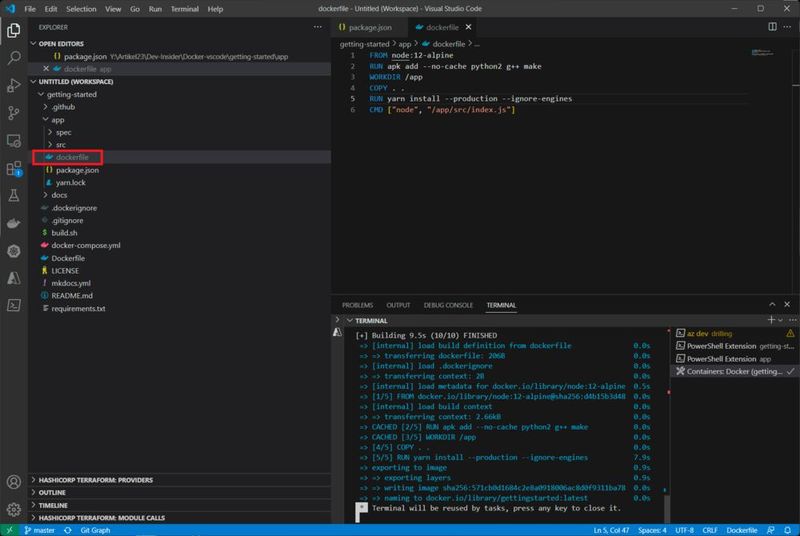Open Explorer views and more actions
The width and height of the screenshot is (800, 536).
tap(318, 27)
